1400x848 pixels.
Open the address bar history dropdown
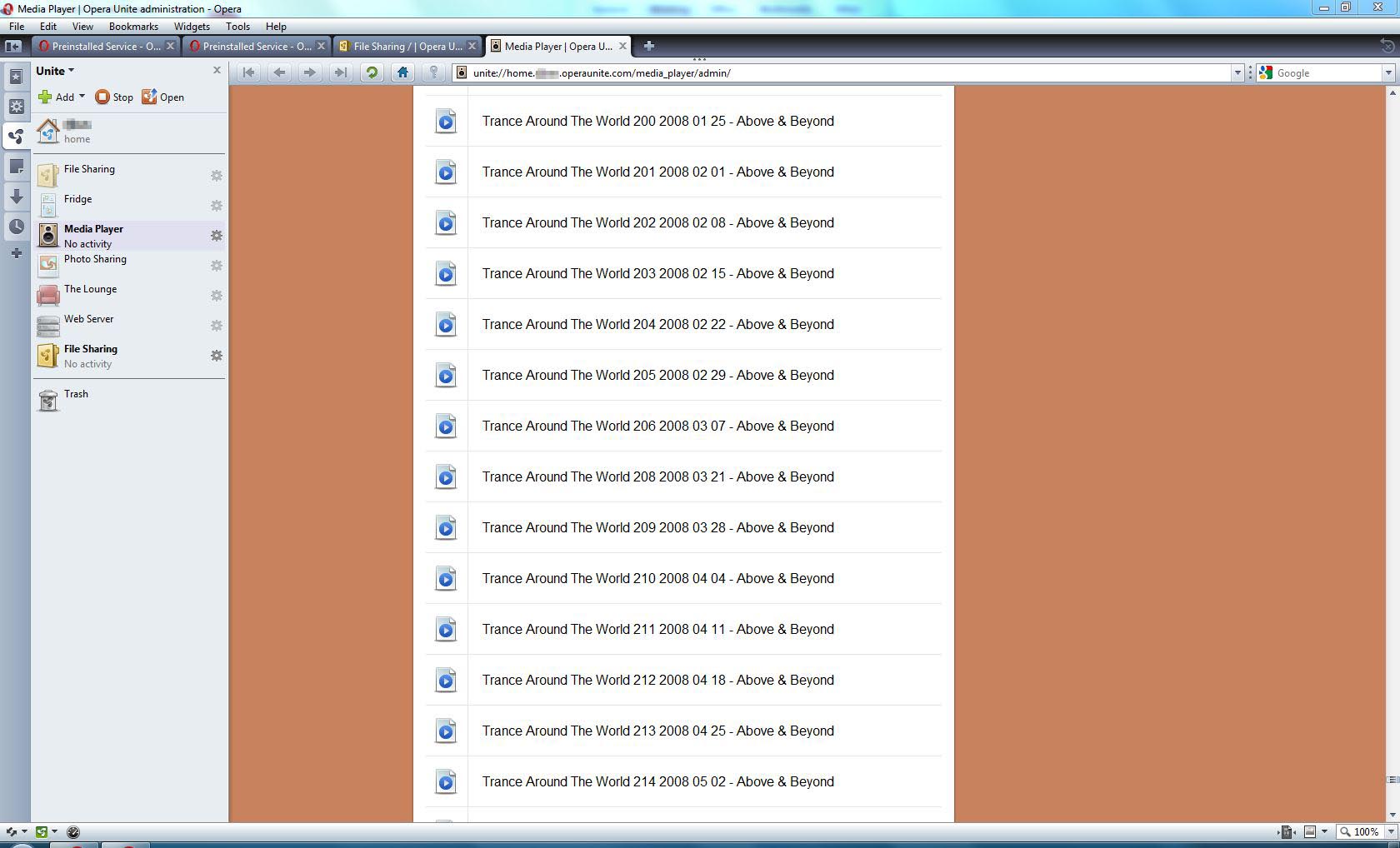(1237, 73)
